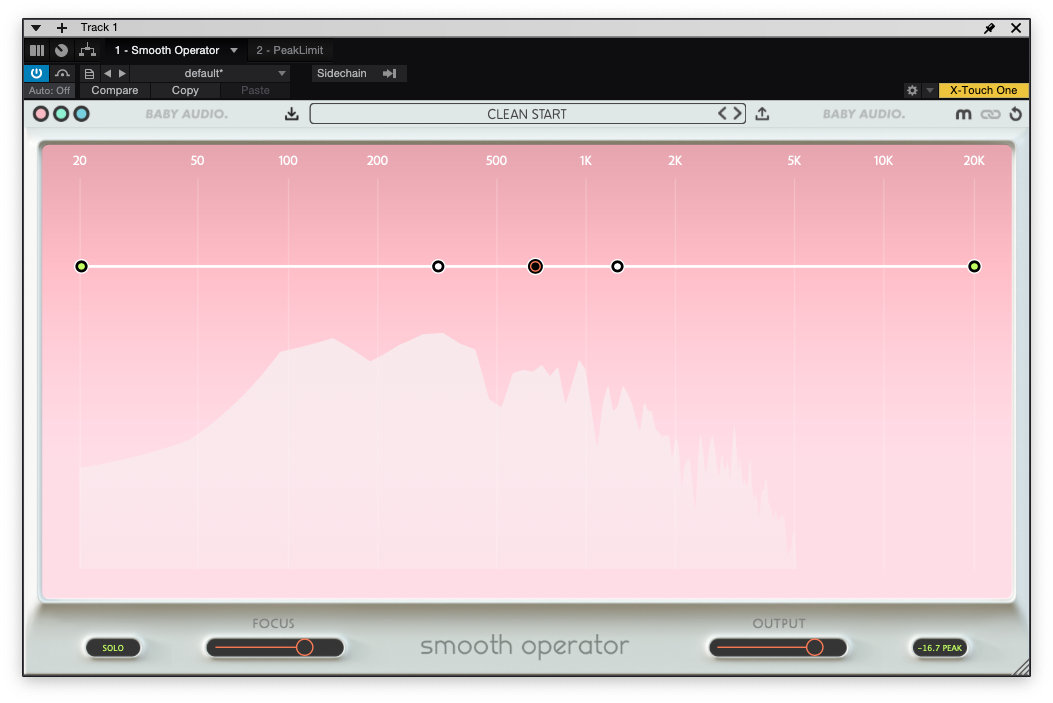The height and width of the screenshot is (703, 1053).
Task: Open the Track 1 window menu triangle
Action: 36,28
